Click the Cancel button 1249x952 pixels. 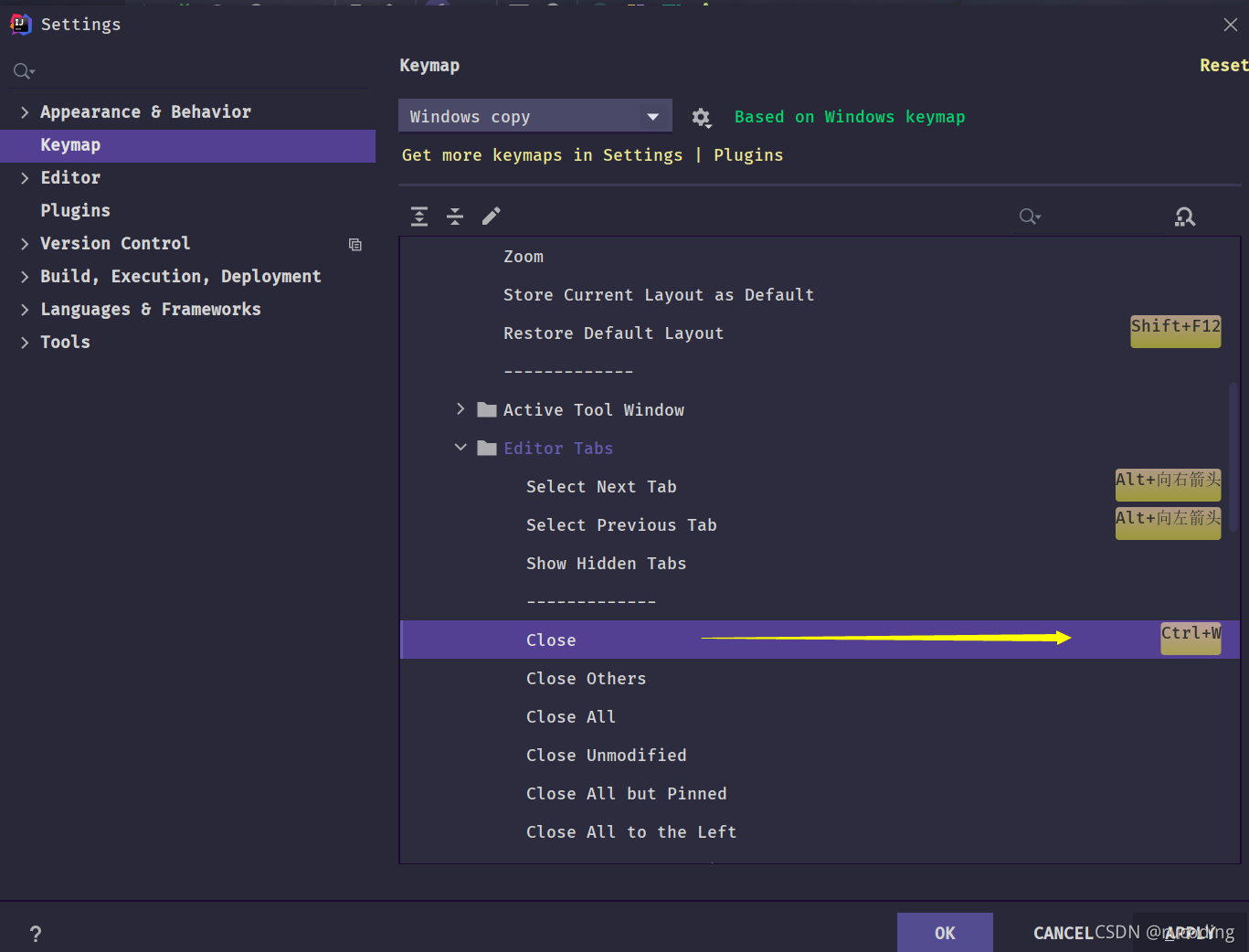point(1064,933)
